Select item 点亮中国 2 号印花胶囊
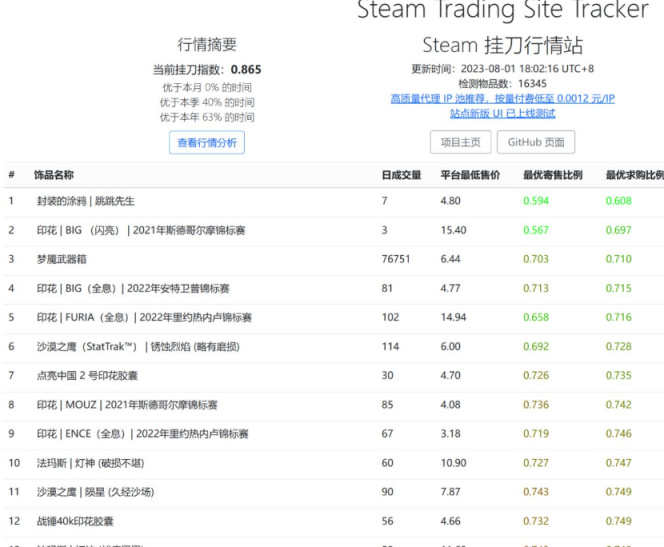The image size is (664, 547). click(87, 376)
